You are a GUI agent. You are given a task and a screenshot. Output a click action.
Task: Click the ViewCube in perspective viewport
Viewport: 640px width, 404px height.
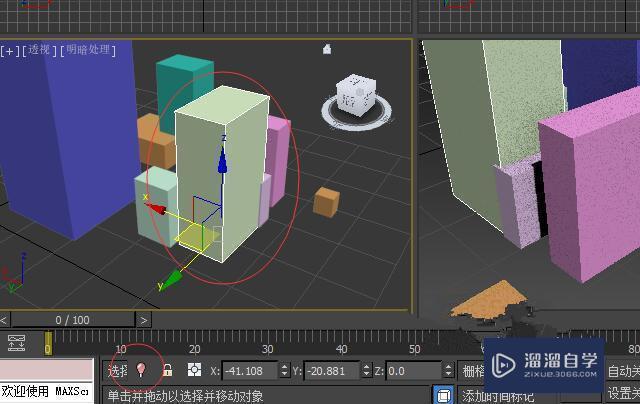point(355,95)
